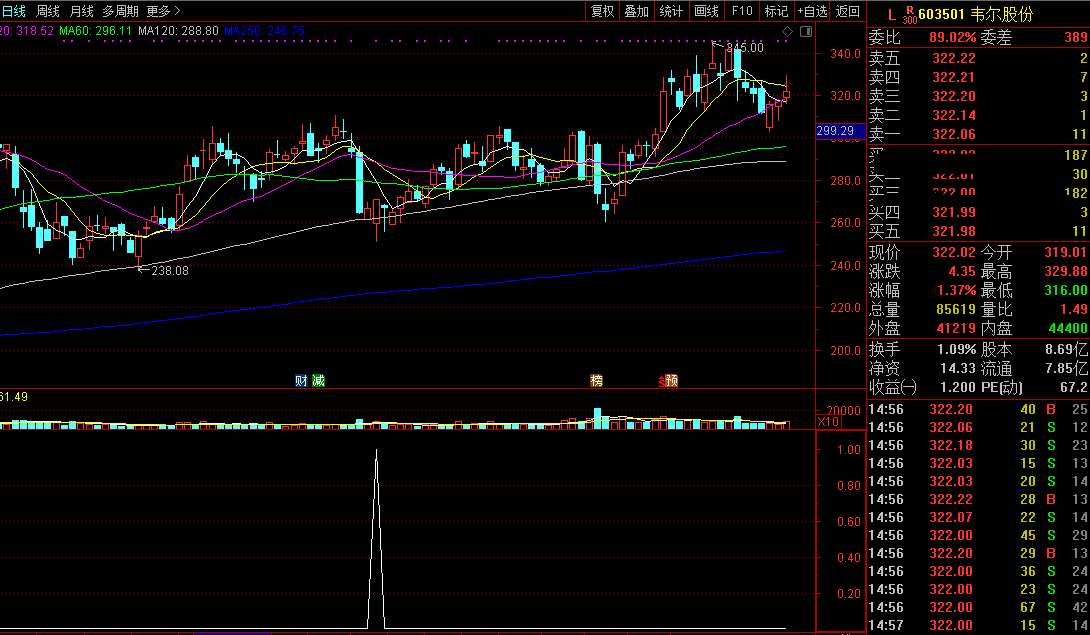Click the 预 forecast marker icon
The height and width of the screenshot is (635, 1090).
coord(672,380)
